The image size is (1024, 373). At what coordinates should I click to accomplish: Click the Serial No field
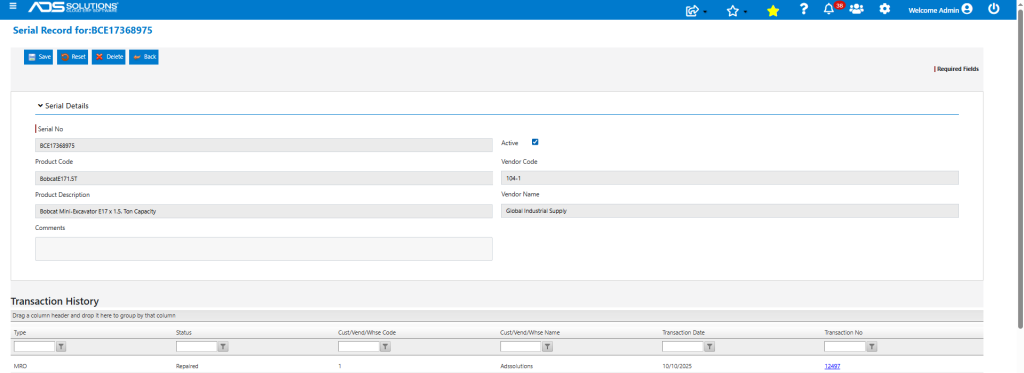(264, 145)
